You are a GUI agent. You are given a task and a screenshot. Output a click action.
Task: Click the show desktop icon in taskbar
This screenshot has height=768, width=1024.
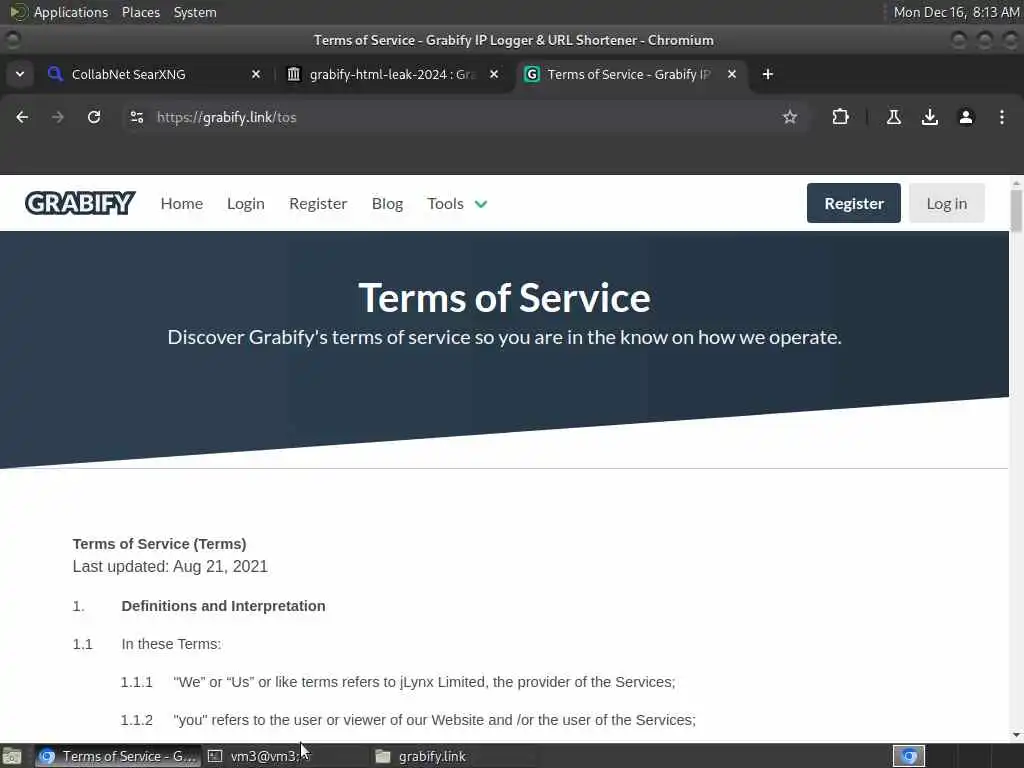pyautogui.click(x=12, y=756)
